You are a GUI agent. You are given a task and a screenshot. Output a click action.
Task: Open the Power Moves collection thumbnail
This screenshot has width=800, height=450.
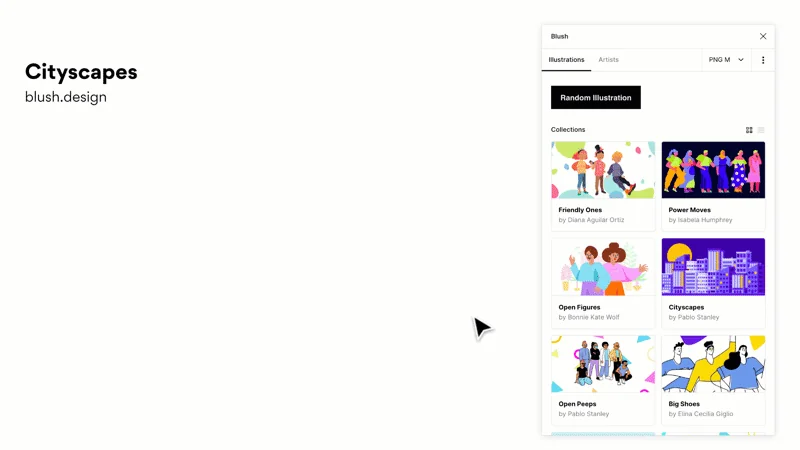[x=713, y=170]
